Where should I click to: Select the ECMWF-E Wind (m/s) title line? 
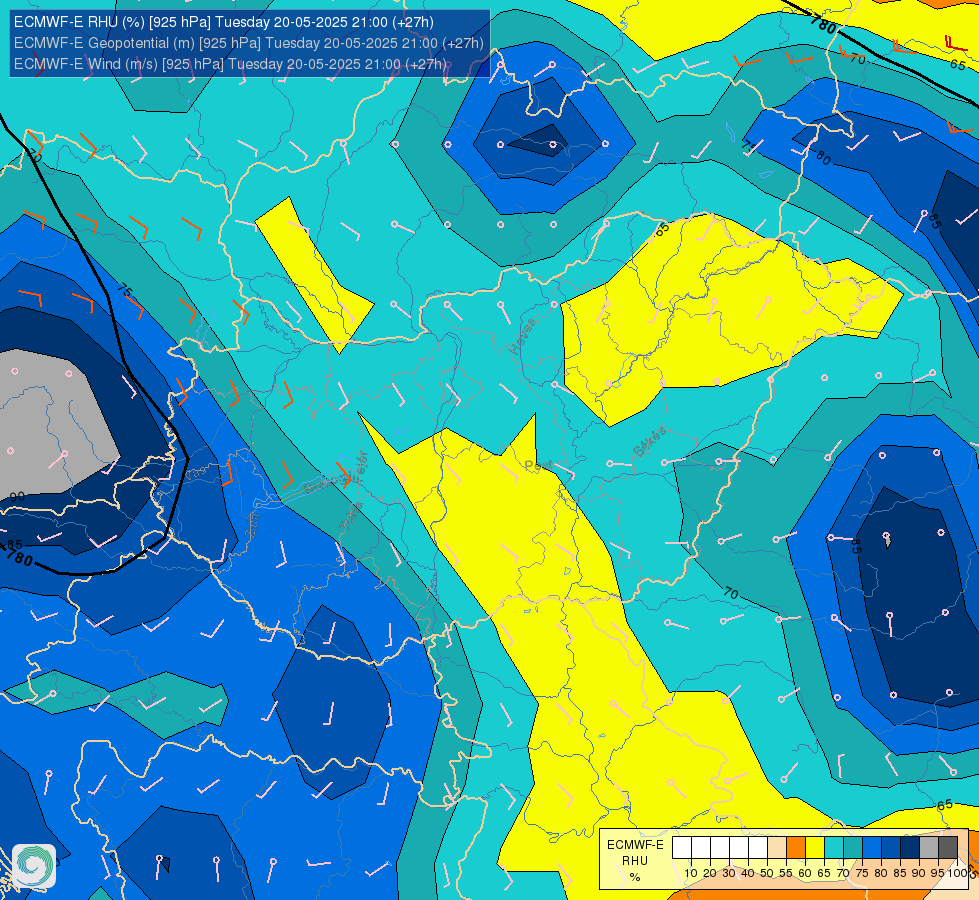pos(231,64)
